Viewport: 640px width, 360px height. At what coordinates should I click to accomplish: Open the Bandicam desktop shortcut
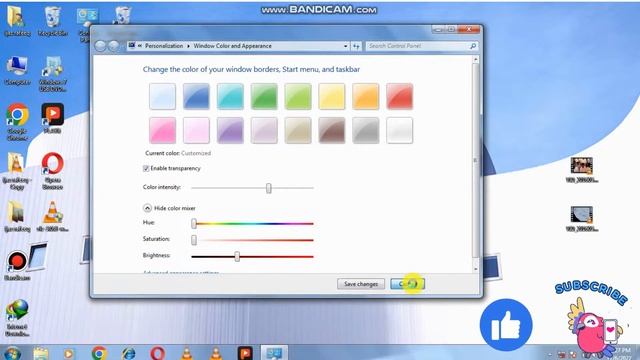(17, 265)
